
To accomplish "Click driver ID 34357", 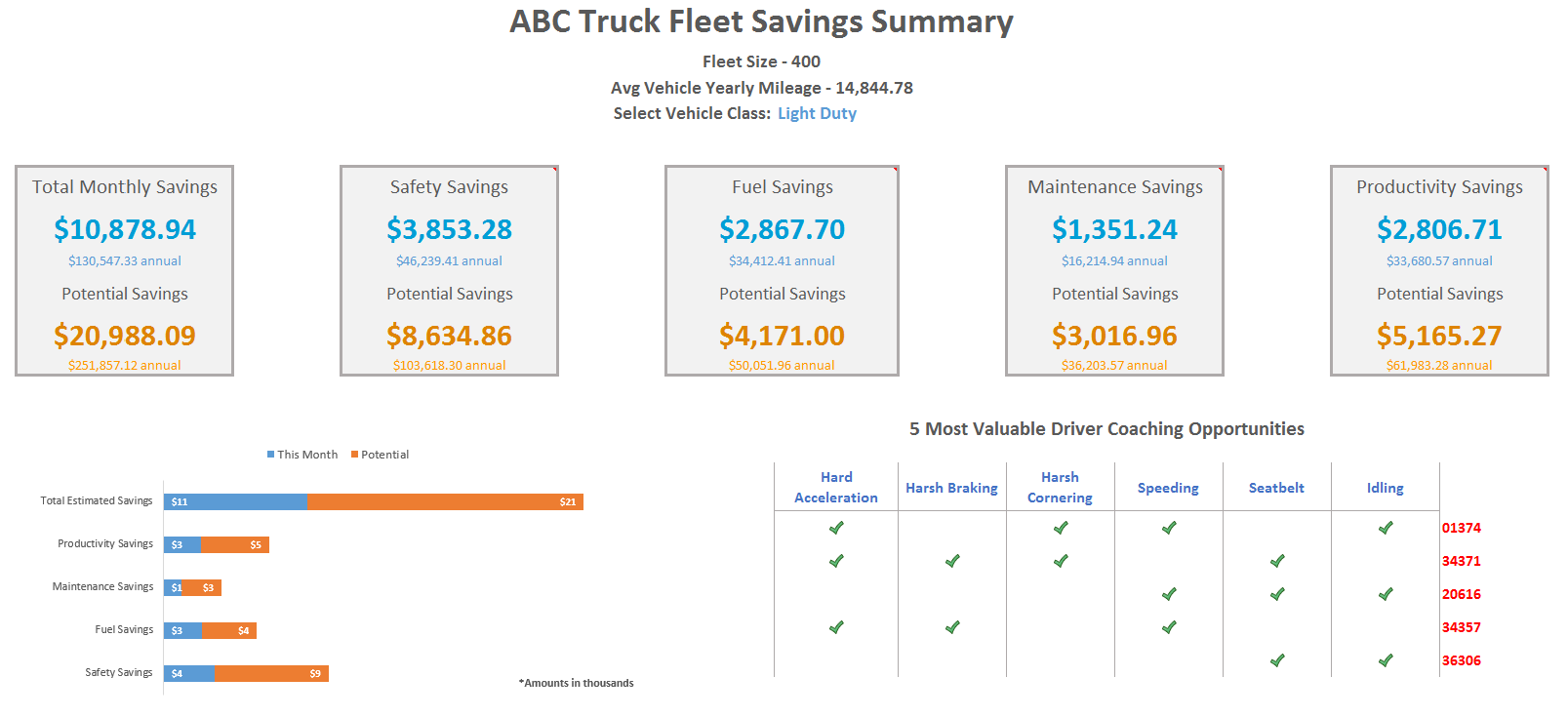I will tap(1461, 627).
